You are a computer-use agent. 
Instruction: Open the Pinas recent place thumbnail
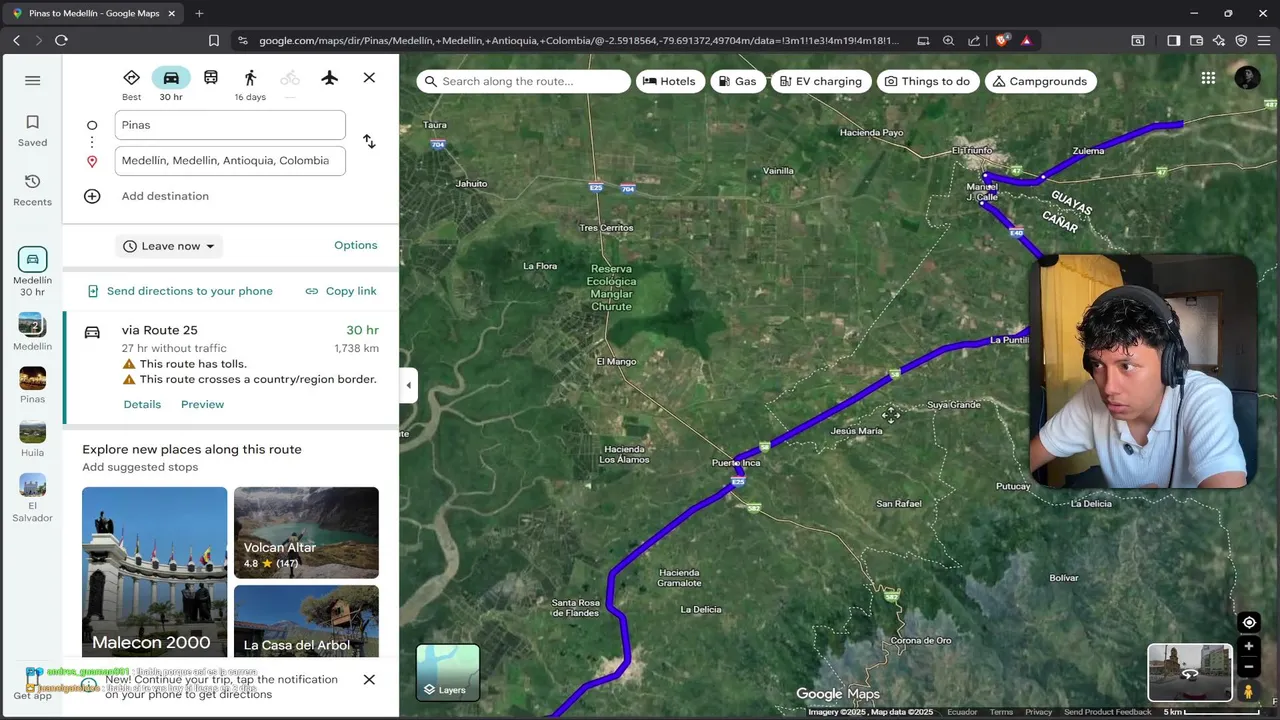click(32, 385)
